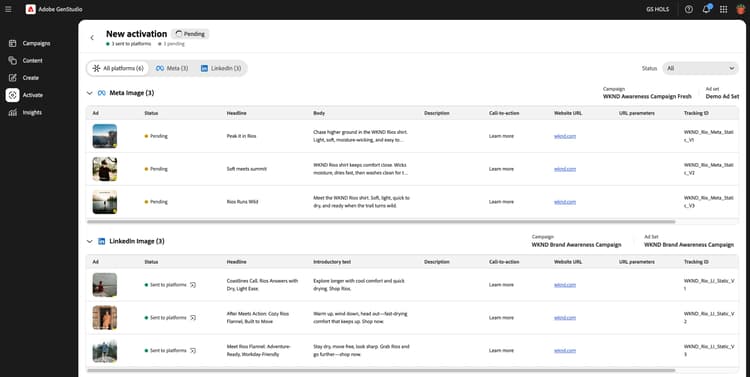The image size is (750, 377).
Task: Open wknd.com link in Meet Rios Flannel row
Action: [x=565, y=350]
